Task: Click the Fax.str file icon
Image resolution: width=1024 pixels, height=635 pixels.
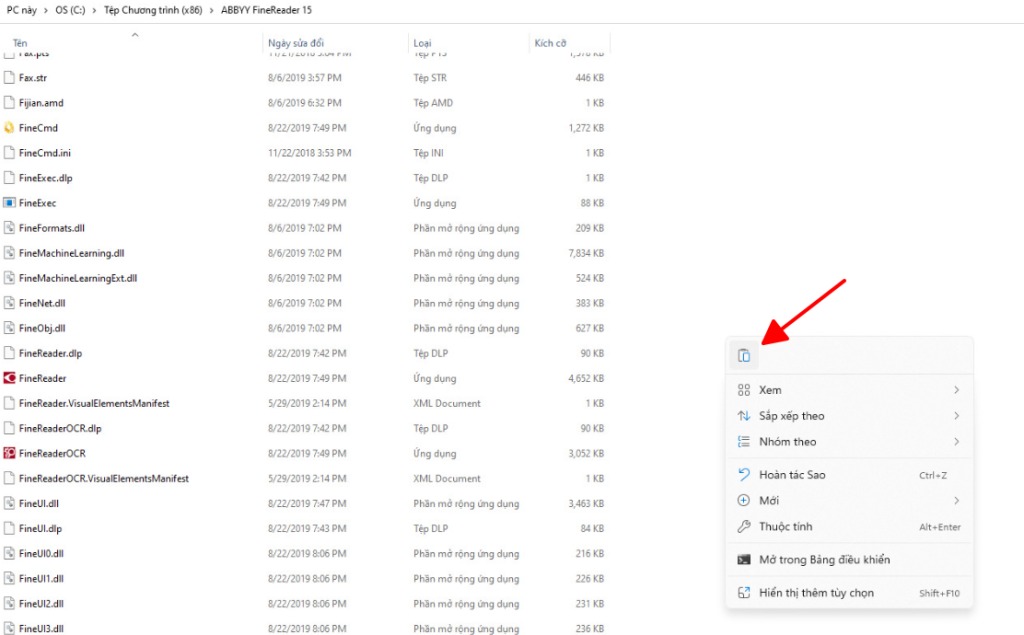Action: coord(9,78)
